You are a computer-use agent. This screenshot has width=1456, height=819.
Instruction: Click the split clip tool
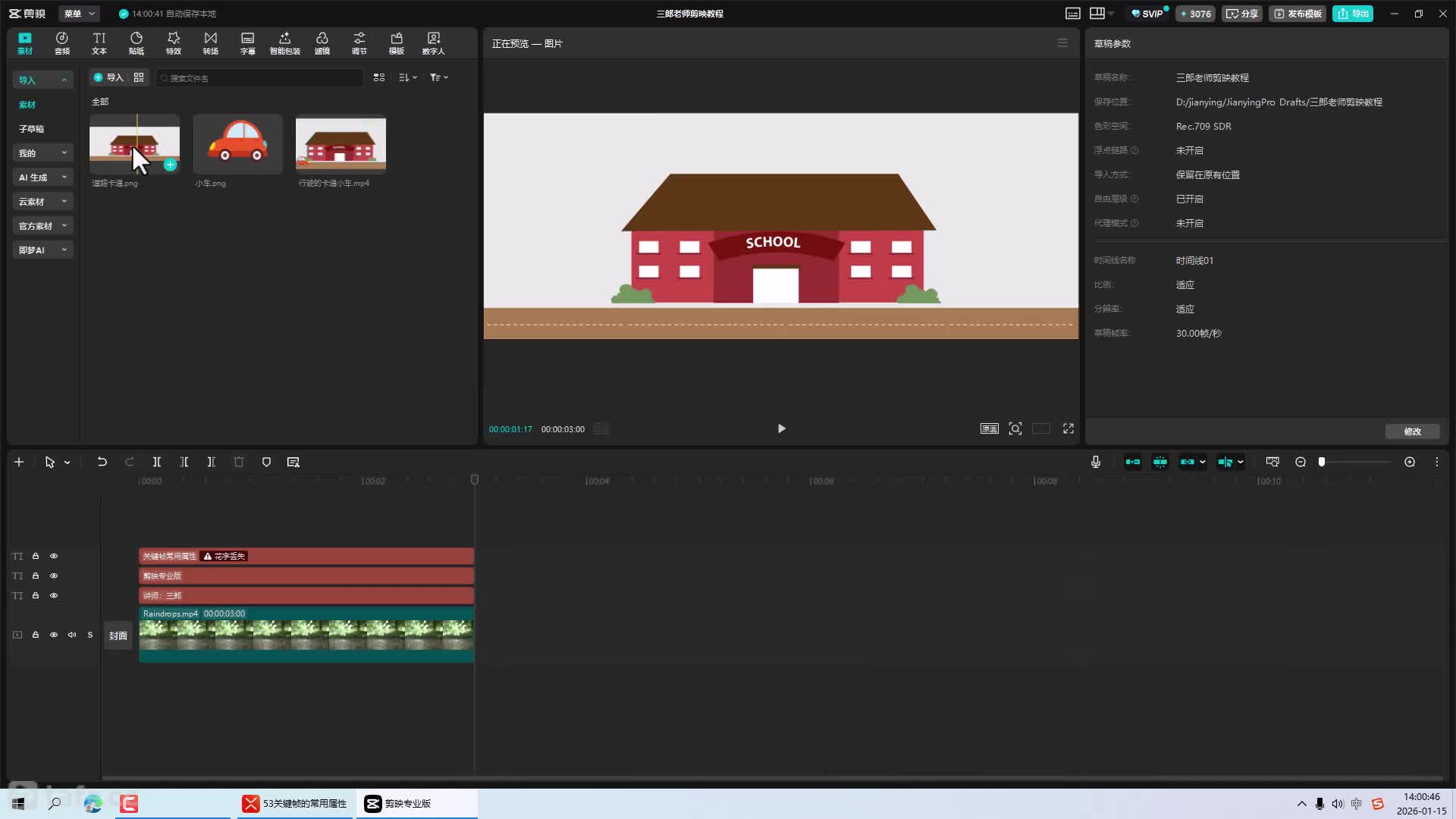click(157, 462)
